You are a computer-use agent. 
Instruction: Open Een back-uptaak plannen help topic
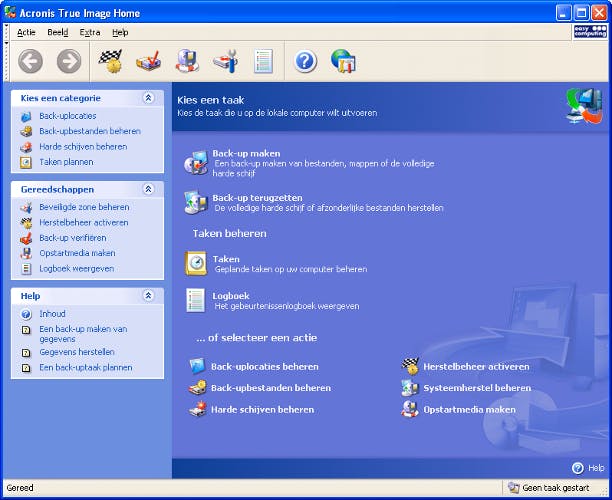point(85,368)
